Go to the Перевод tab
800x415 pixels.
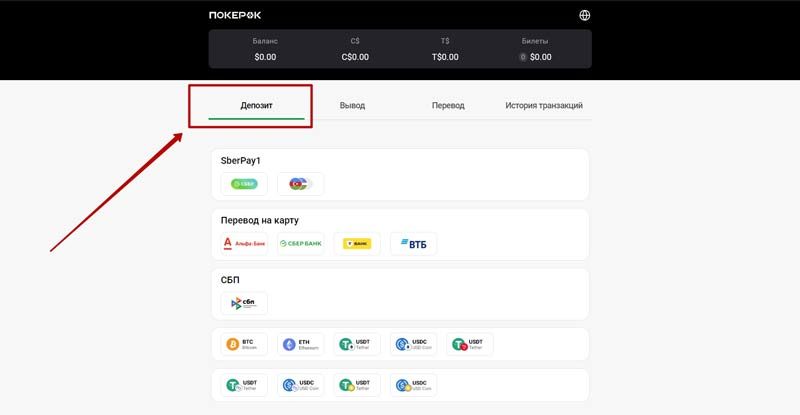coord(448,105)
